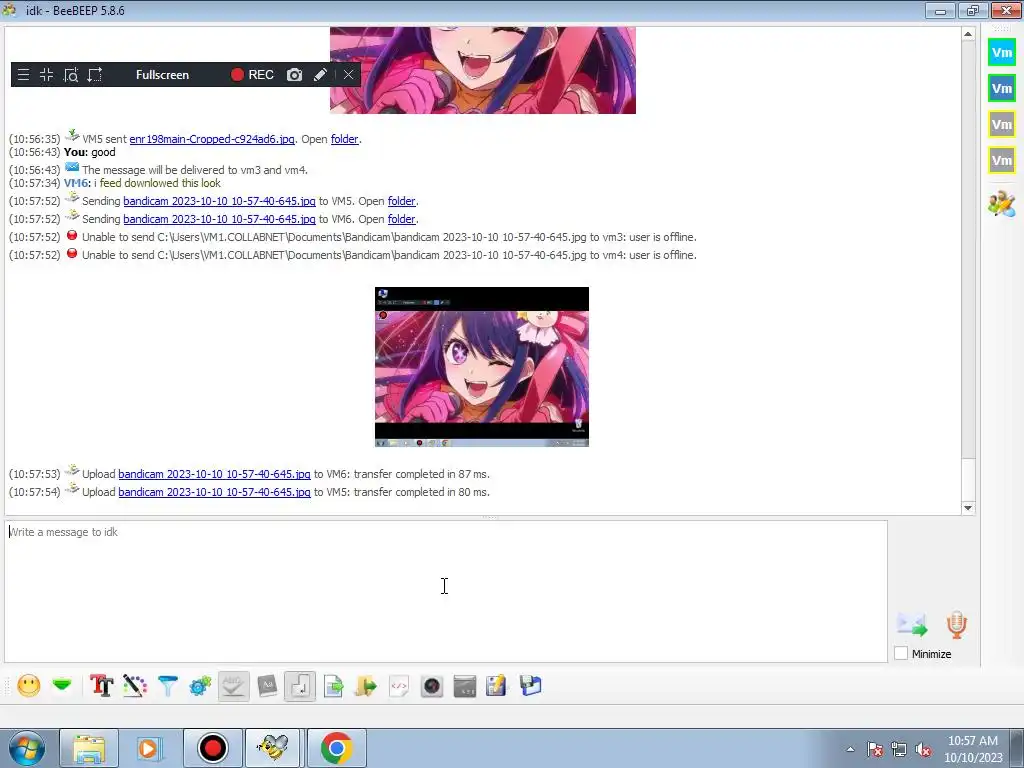Open Windows Explorer from the taskbar
1024x768 pixels.
pyautogui.click(x=89, y=748)
